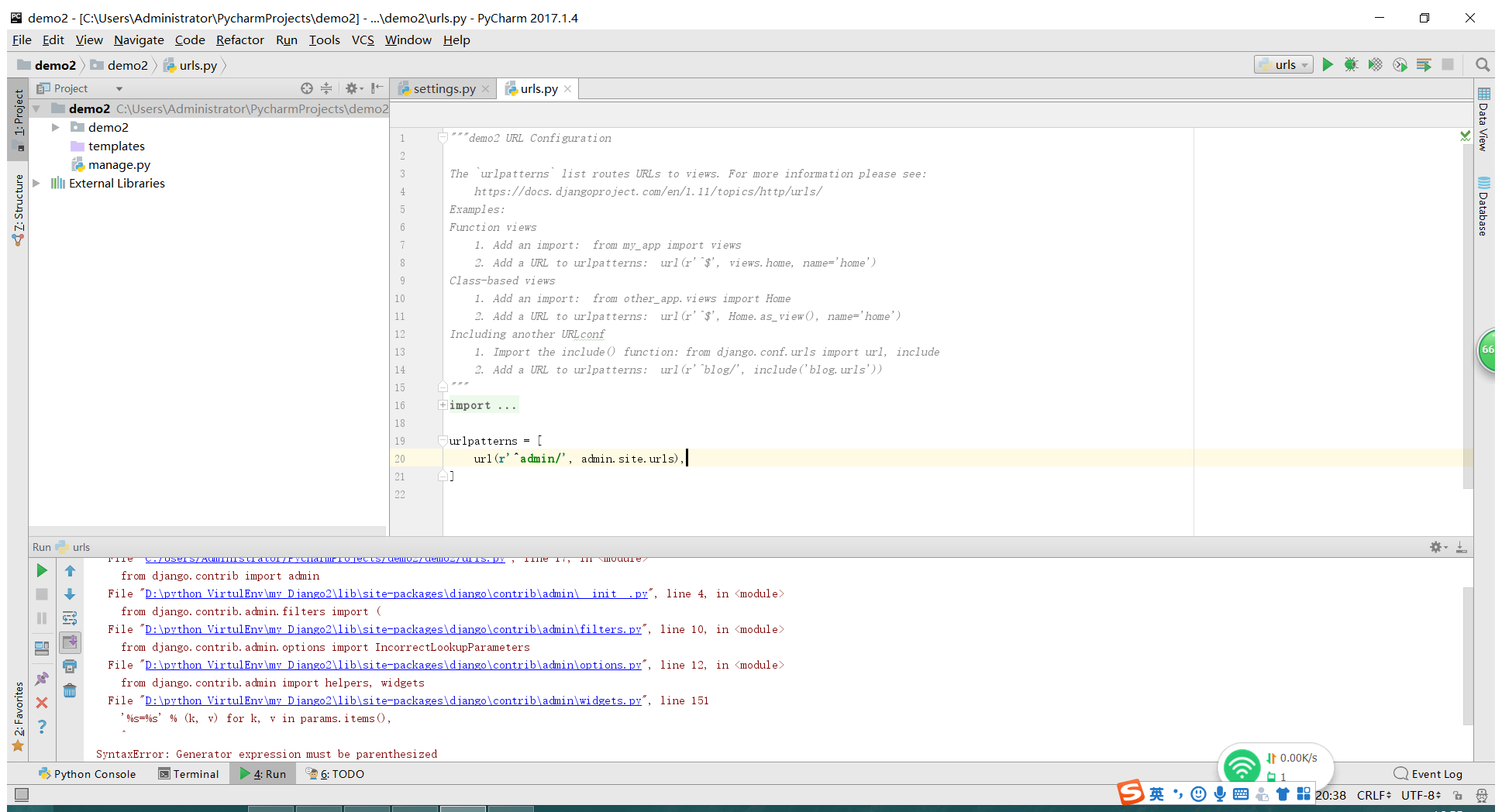Open the File menu

click(x=22, y=40)
